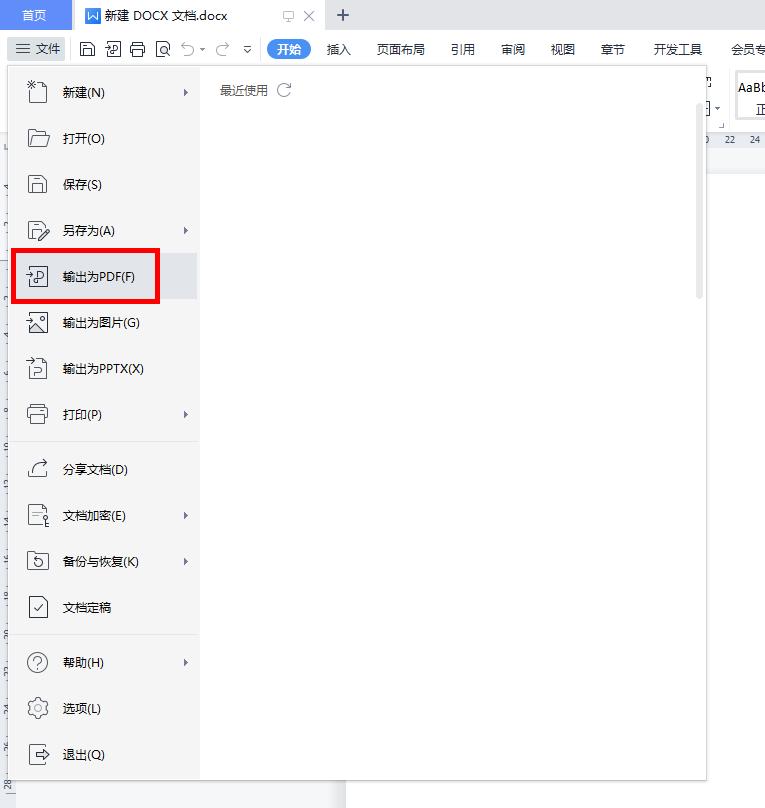Click the 最近使用 heading label
This screenshot has width=765, height=808.
[x=244, y=91]
